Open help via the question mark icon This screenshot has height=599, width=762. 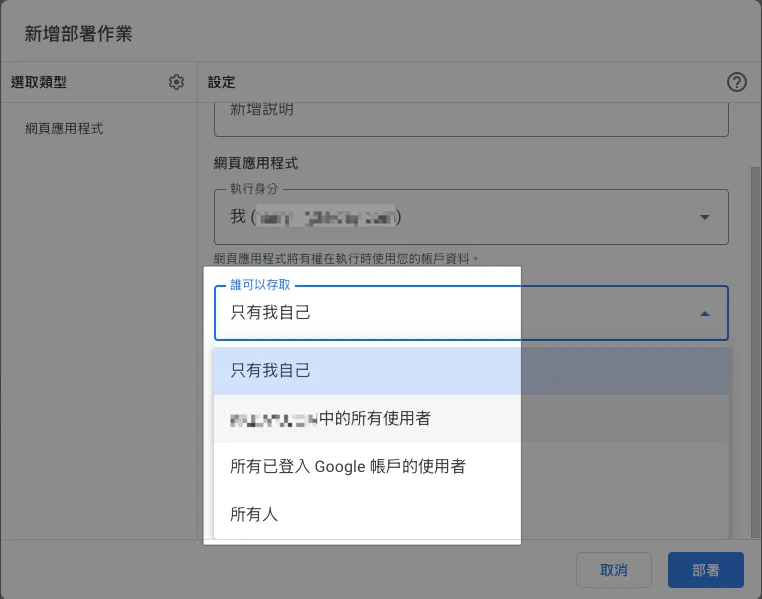tap(737, 82)
